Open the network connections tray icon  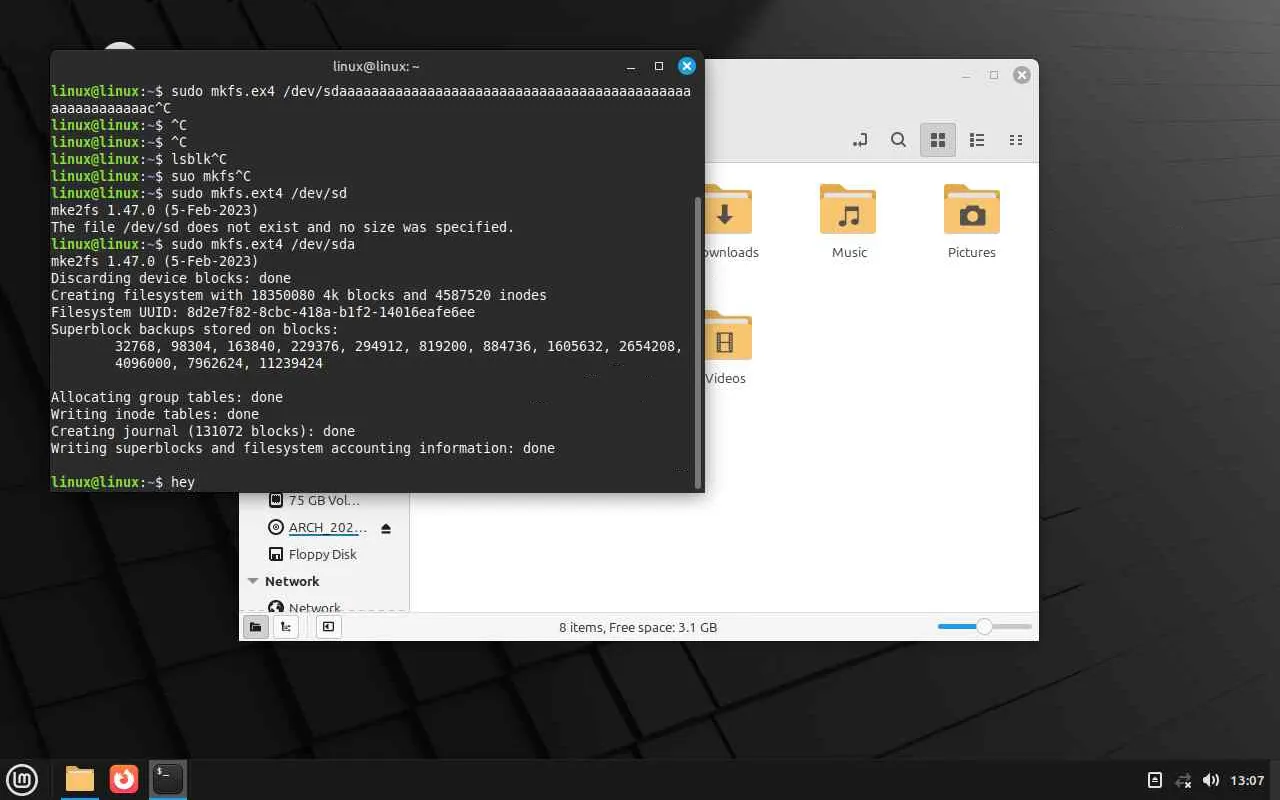(x=1183, y=780)
